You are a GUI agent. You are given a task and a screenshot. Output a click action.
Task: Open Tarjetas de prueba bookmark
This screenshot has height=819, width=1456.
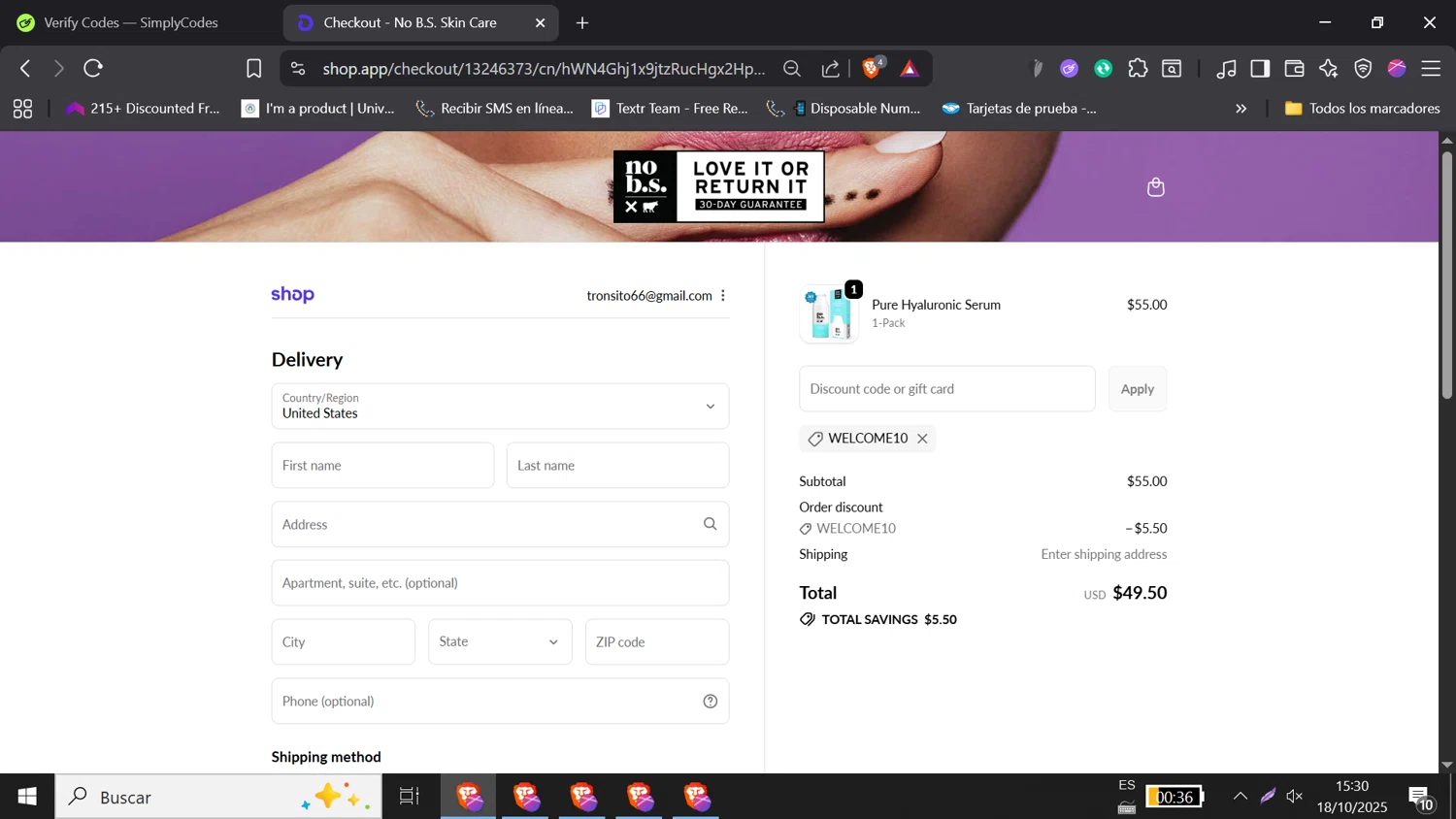[x=1020, y=109]
